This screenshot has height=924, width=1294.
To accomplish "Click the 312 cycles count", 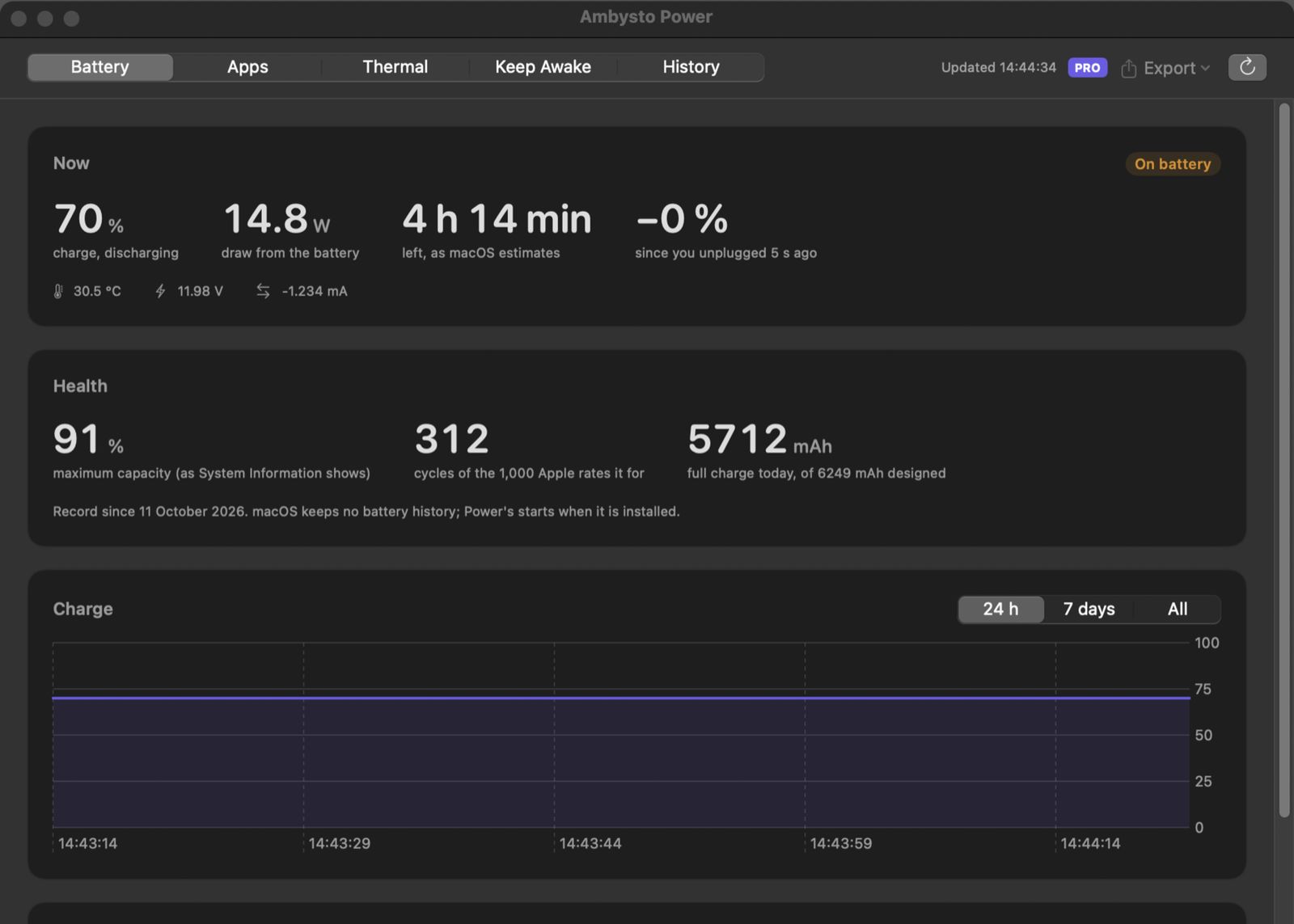I will click(x=451, y=440).
